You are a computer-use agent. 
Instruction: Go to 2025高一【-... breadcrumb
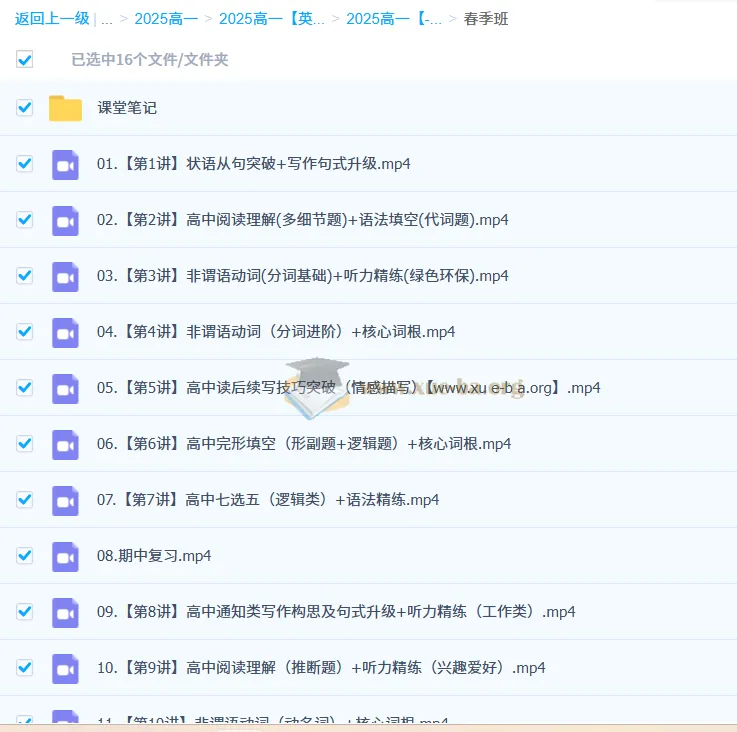[x=394, y=19]
